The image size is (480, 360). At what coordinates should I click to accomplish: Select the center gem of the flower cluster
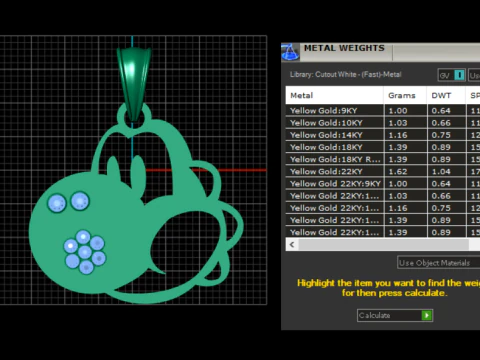[x=85, y=252]
